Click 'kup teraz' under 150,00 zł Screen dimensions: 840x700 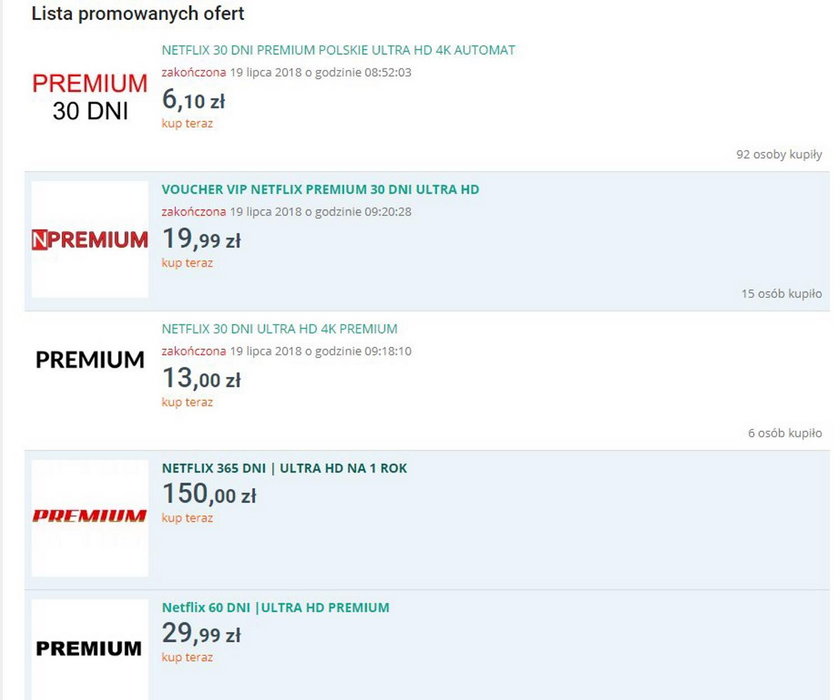[x=187, y=518]
